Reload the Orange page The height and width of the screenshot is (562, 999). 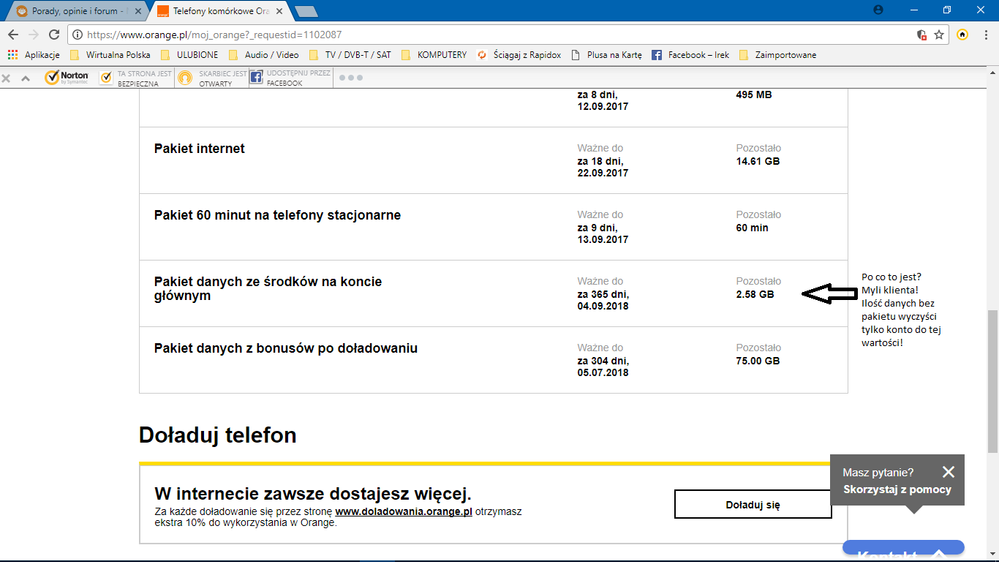(54, 34)
